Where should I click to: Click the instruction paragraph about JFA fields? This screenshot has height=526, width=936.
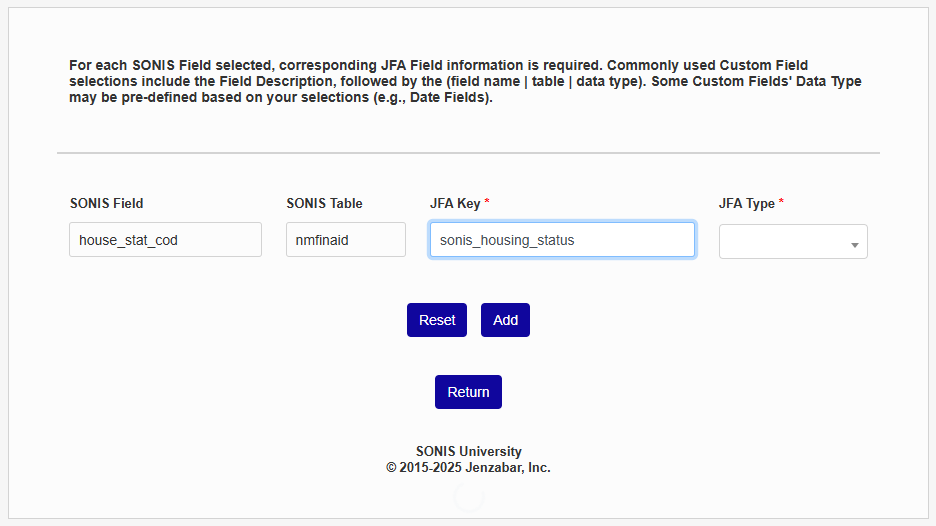coord(465,81)
